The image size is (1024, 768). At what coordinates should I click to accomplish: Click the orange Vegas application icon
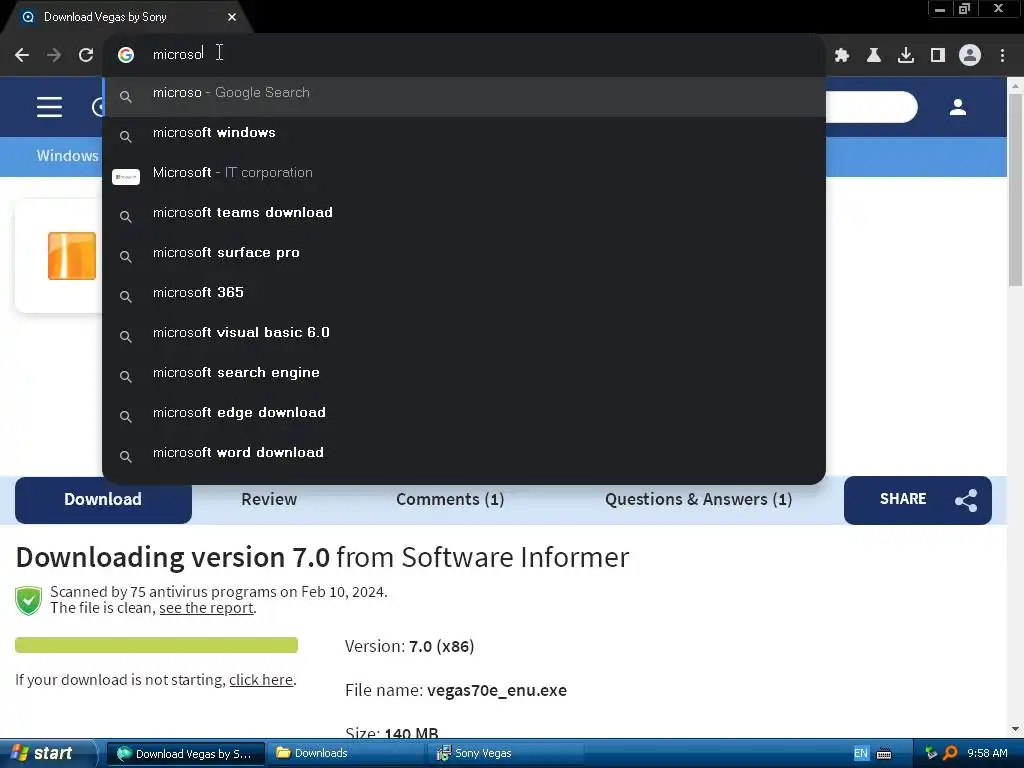click(72, 256)
